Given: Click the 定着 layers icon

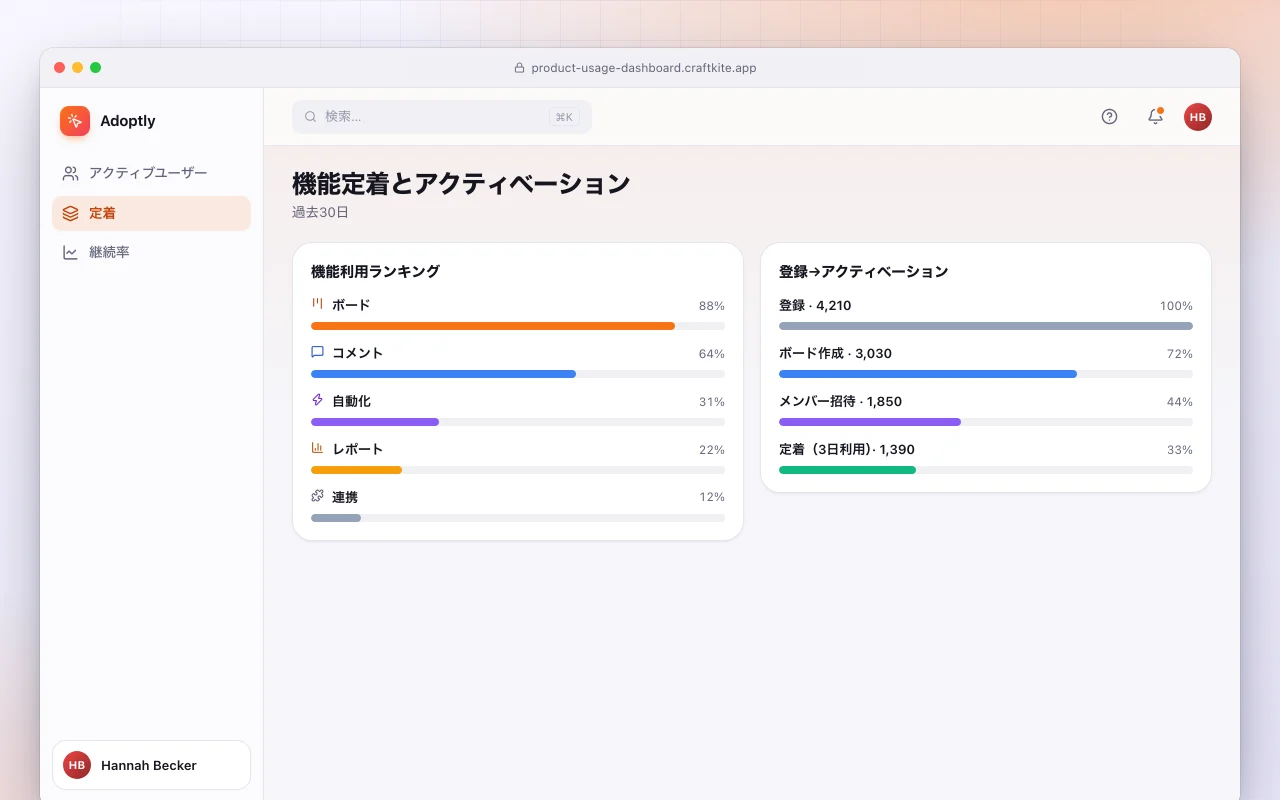Looking at the screenshot, I should [x=70, y=213].
